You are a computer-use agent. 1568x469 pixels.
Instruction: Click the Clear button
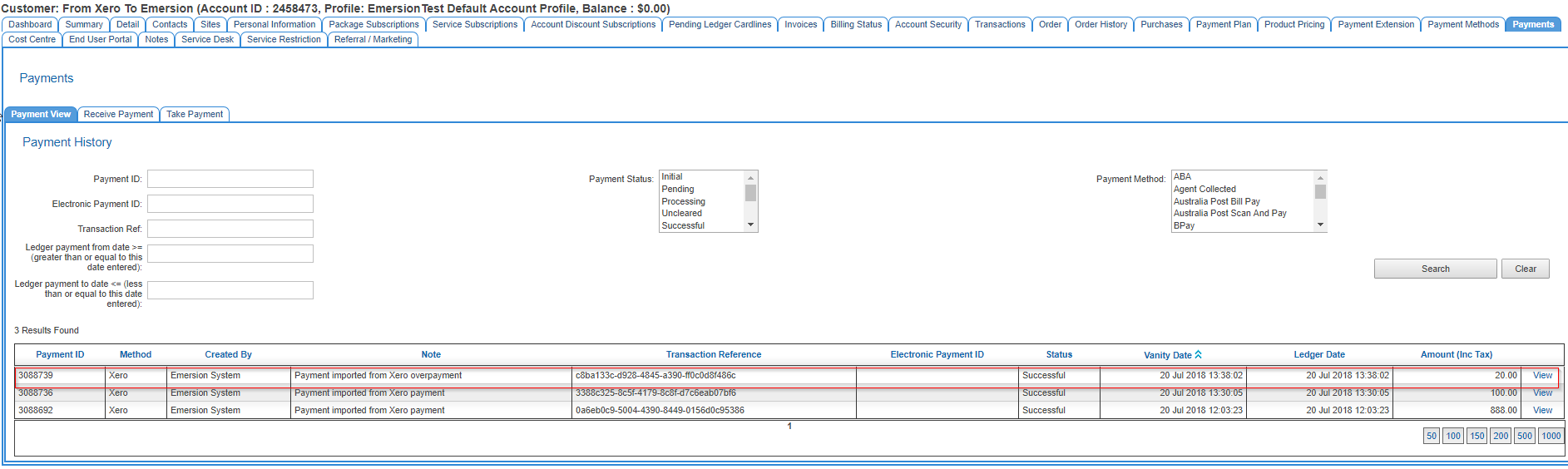1525,269
